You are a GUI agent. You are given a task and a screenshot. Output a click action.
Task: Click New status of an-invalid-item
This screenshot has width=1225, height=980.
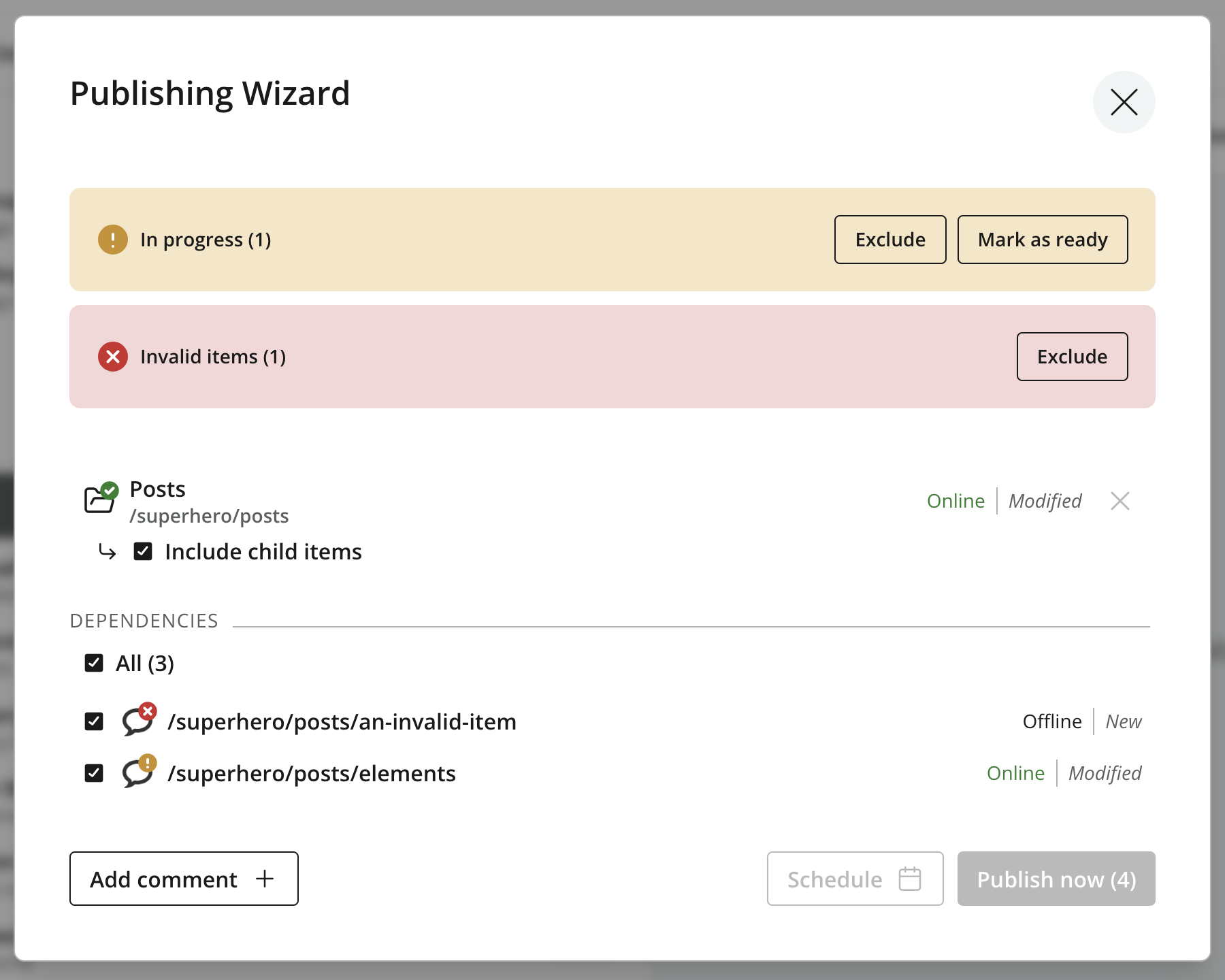(1124, 721)
